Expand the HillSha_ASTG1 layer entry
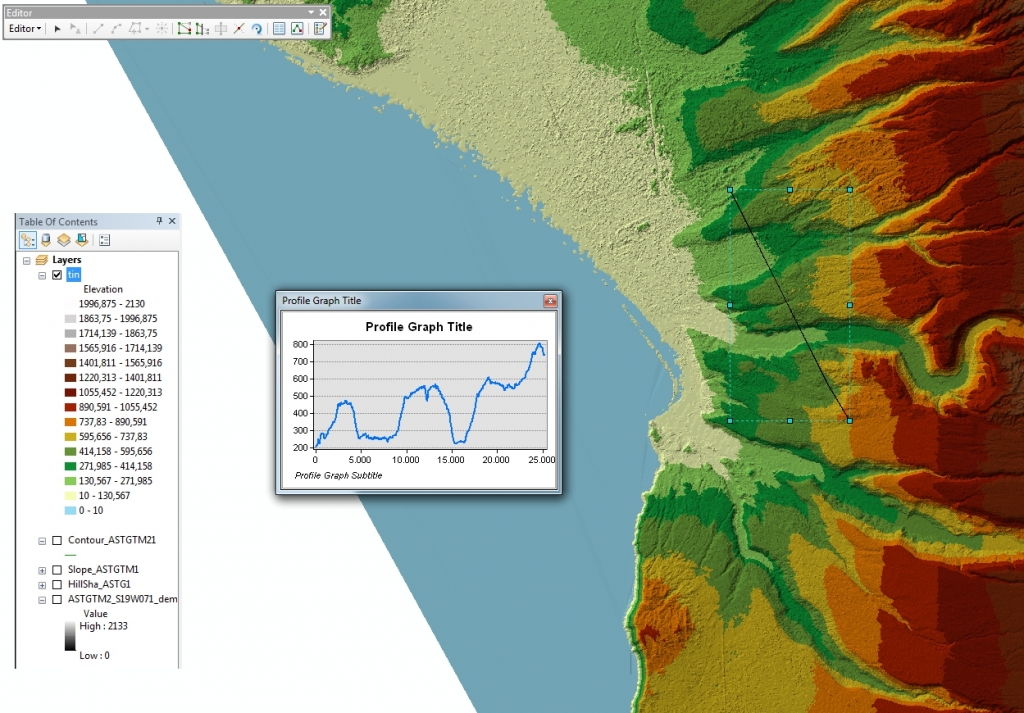Screen dimensions: 1024x713 tap(42, 585)
